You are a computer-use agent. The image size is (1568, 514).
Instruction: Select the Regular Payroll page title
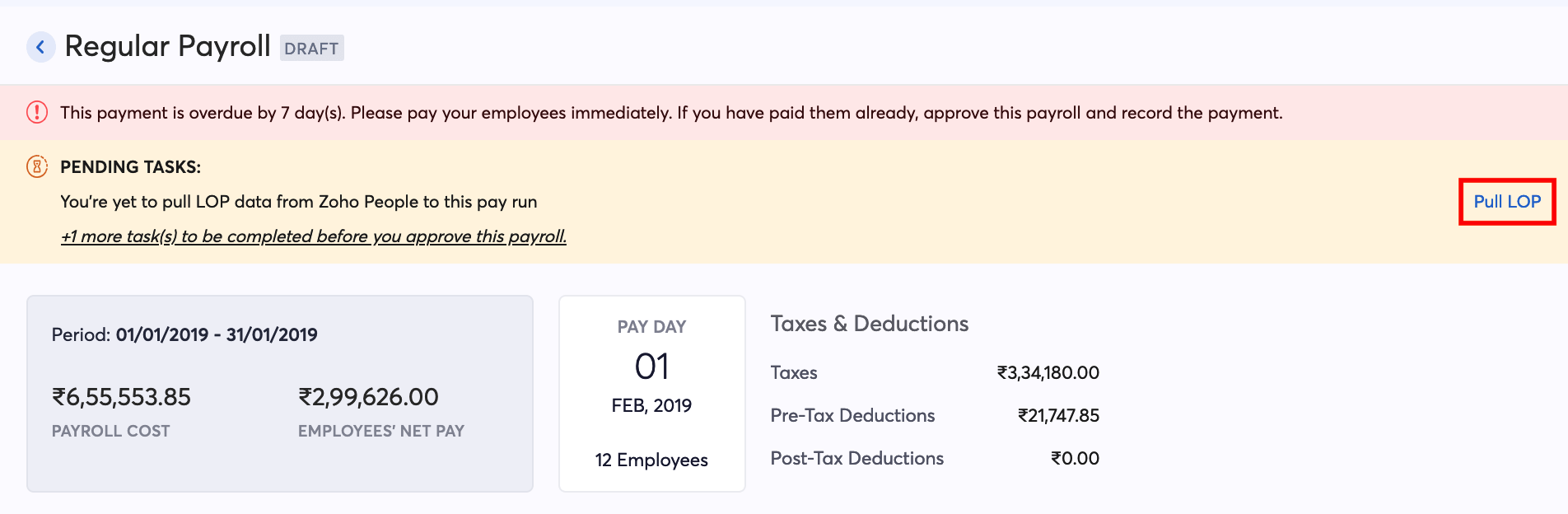[x=167, y=46]
